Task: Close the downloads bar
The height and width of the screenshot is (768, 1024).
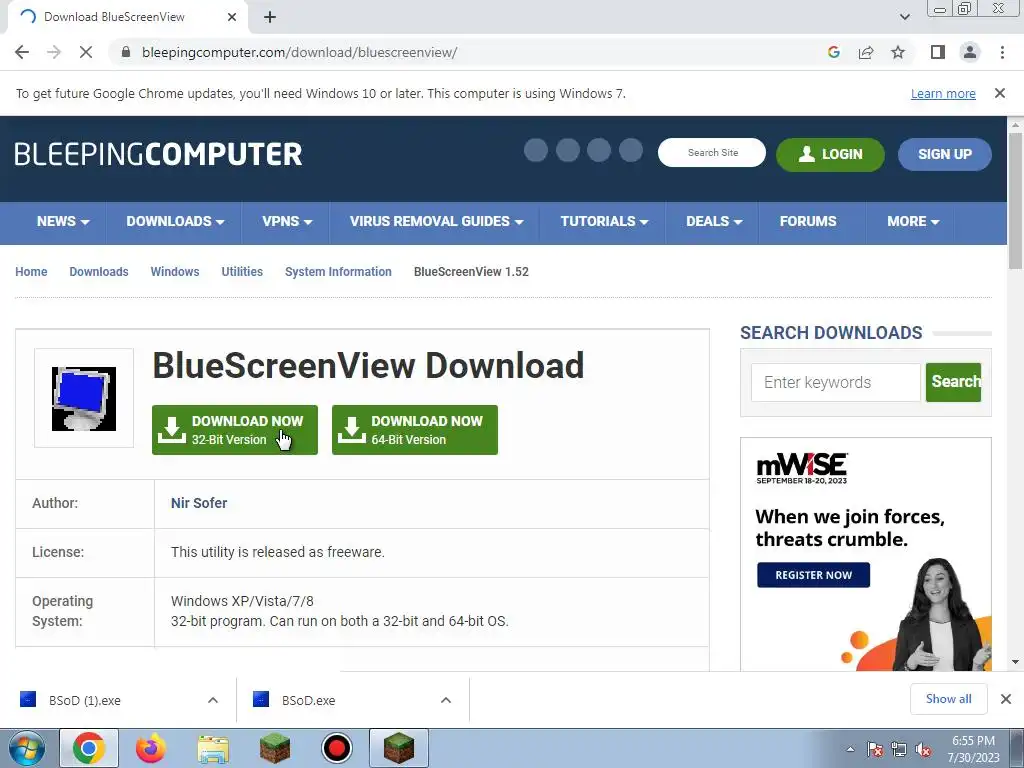Action: click(x=1006, y=699)
